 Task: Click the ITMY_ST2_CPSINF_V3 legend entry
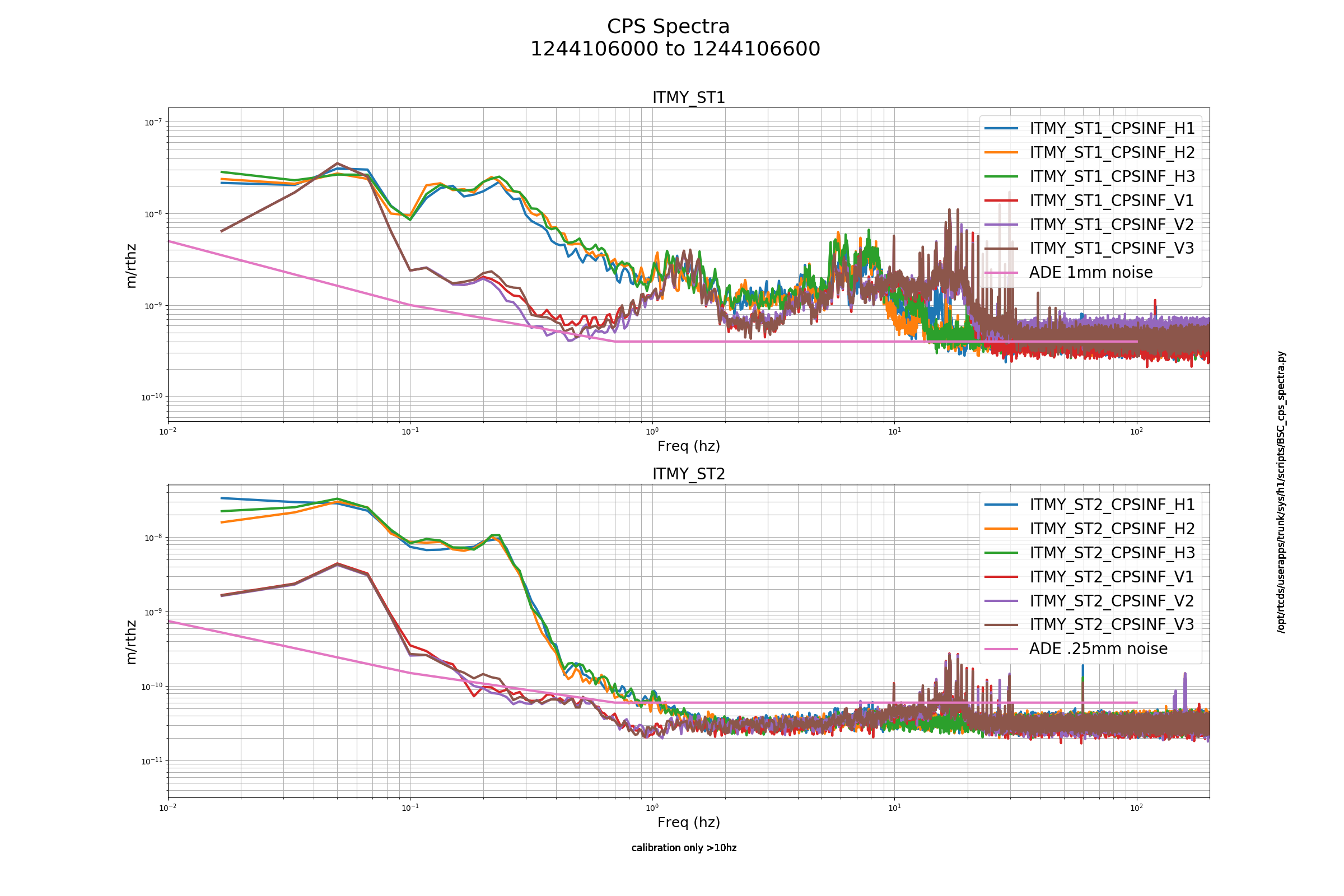point(1090,624)
